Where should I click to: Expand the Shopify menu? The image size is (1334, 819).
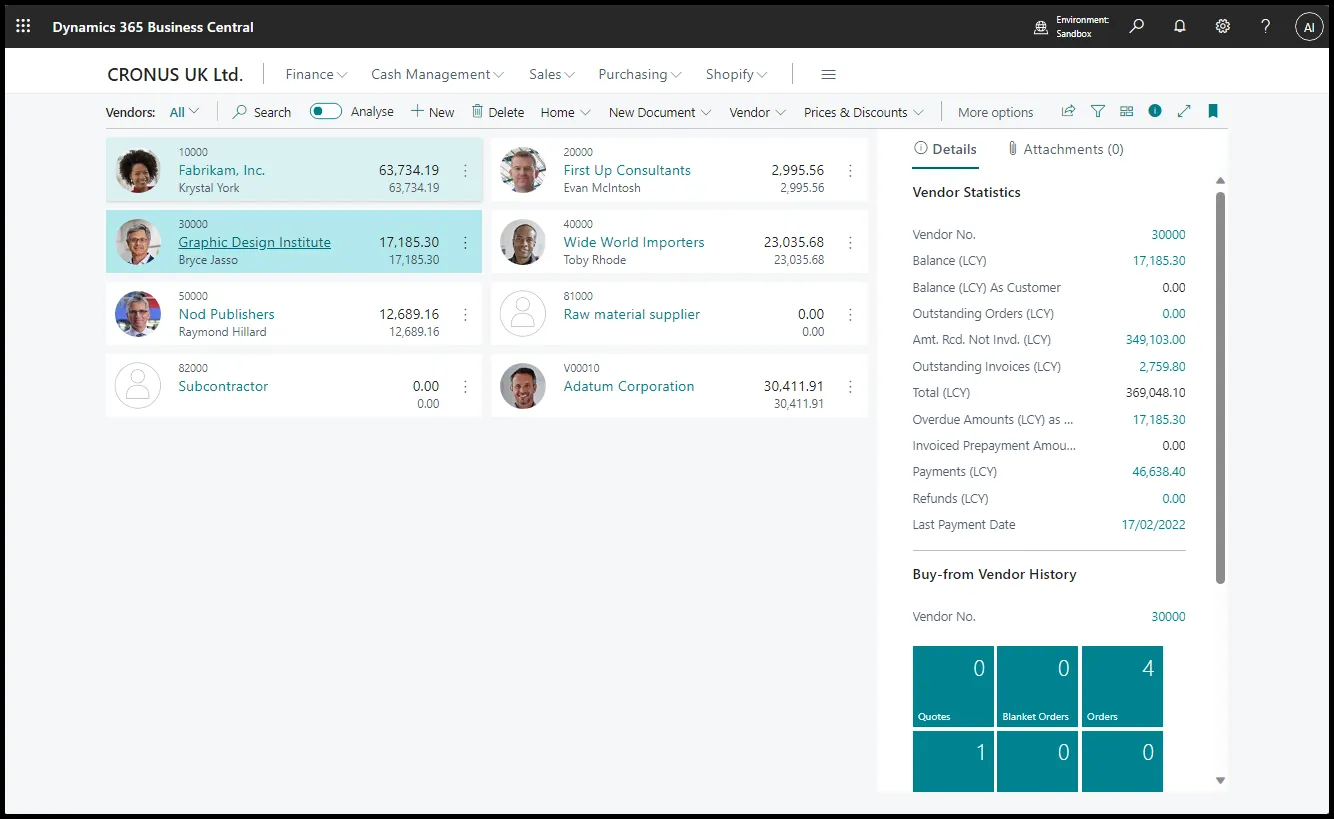click(x=736, y=74)
